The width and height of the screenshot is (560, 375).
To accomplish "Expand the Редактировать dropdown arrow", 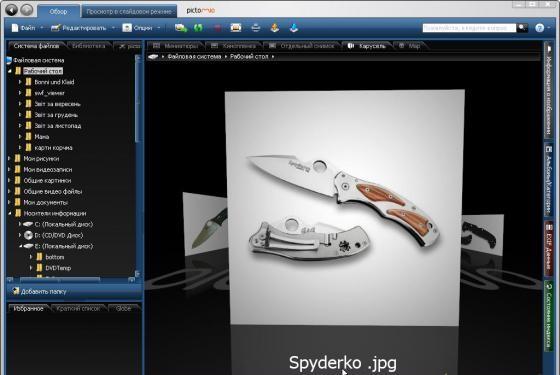I will 113,28.
